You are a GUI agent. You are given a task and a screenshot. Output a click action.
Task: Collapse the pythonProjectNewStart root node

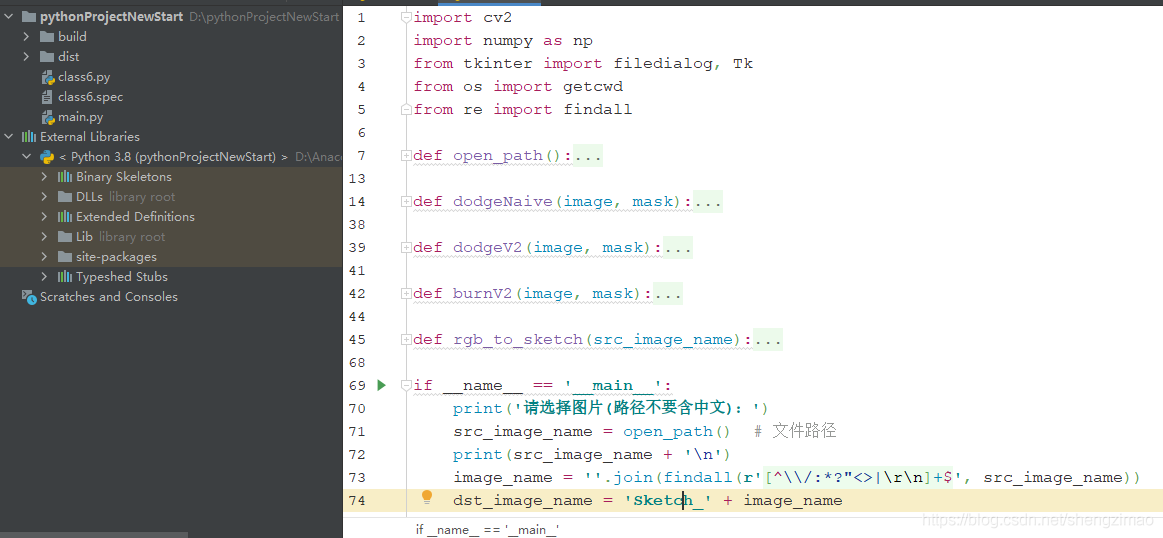point(9,17)
